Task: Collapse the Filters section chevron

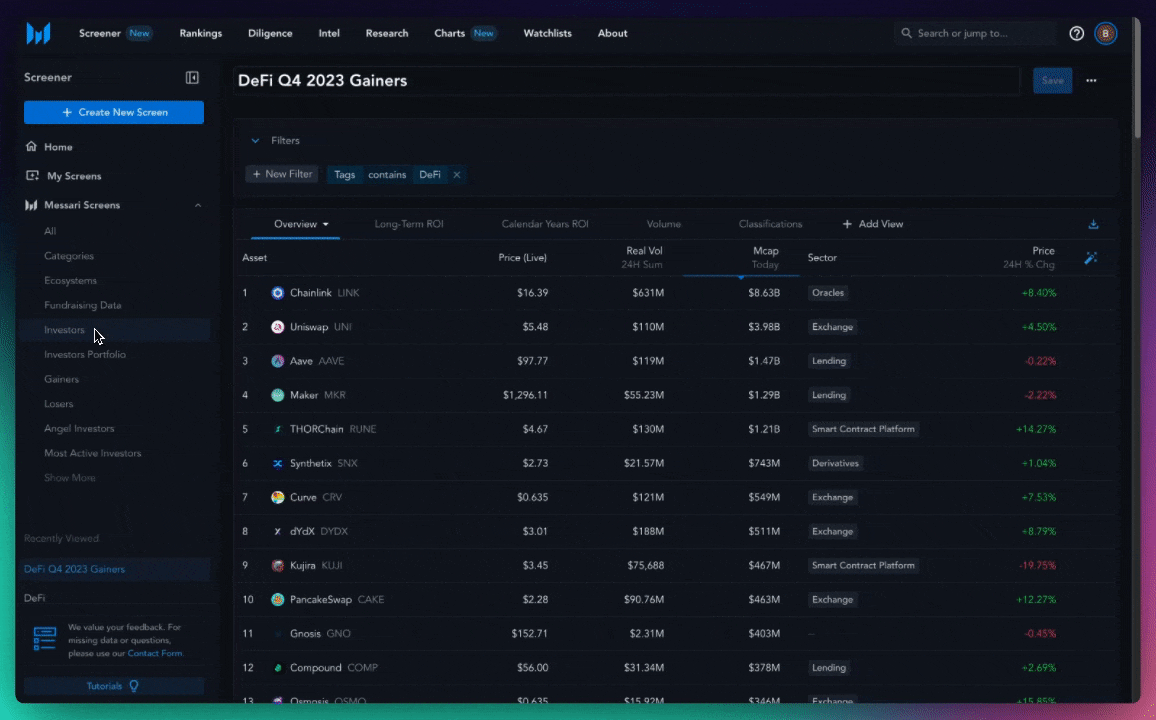Action: tap(255, 141)
